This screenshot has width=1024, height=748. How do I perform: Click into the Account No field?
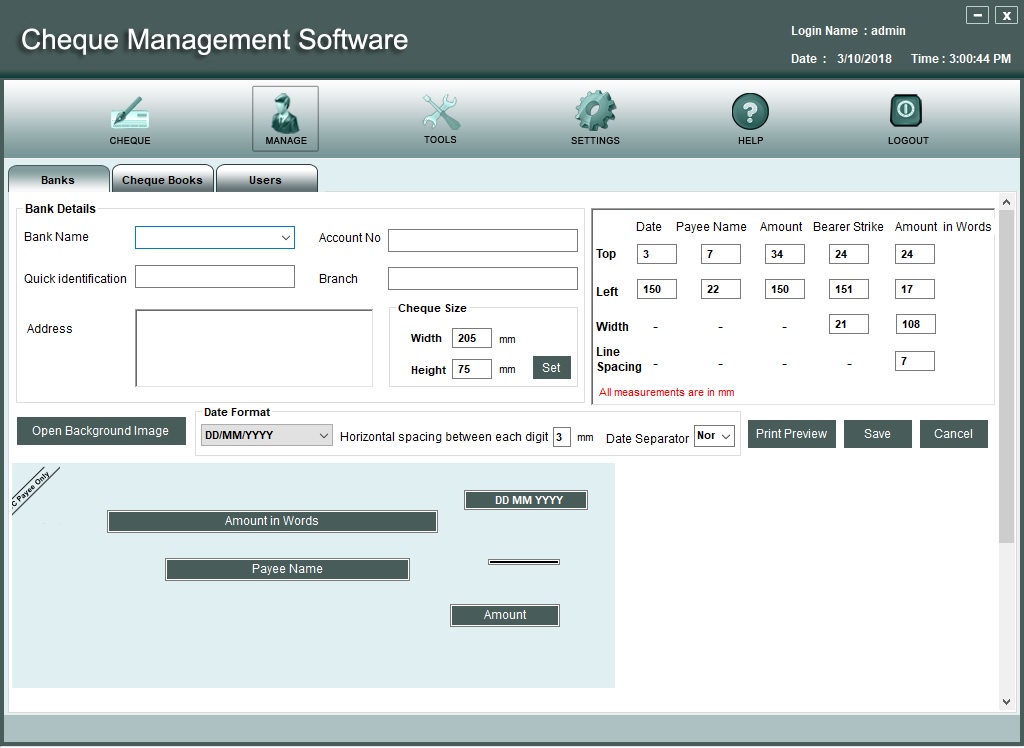(x=482, y=240)
